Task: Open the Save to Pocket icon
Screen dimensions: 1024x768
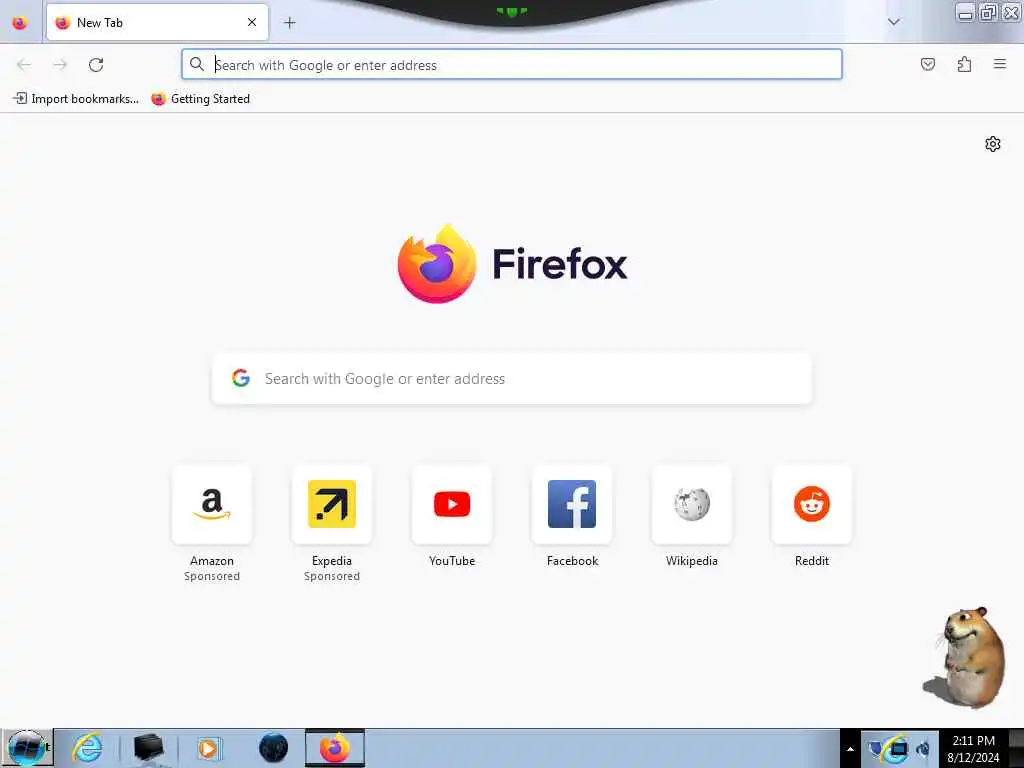Action: tap(928, 64)
